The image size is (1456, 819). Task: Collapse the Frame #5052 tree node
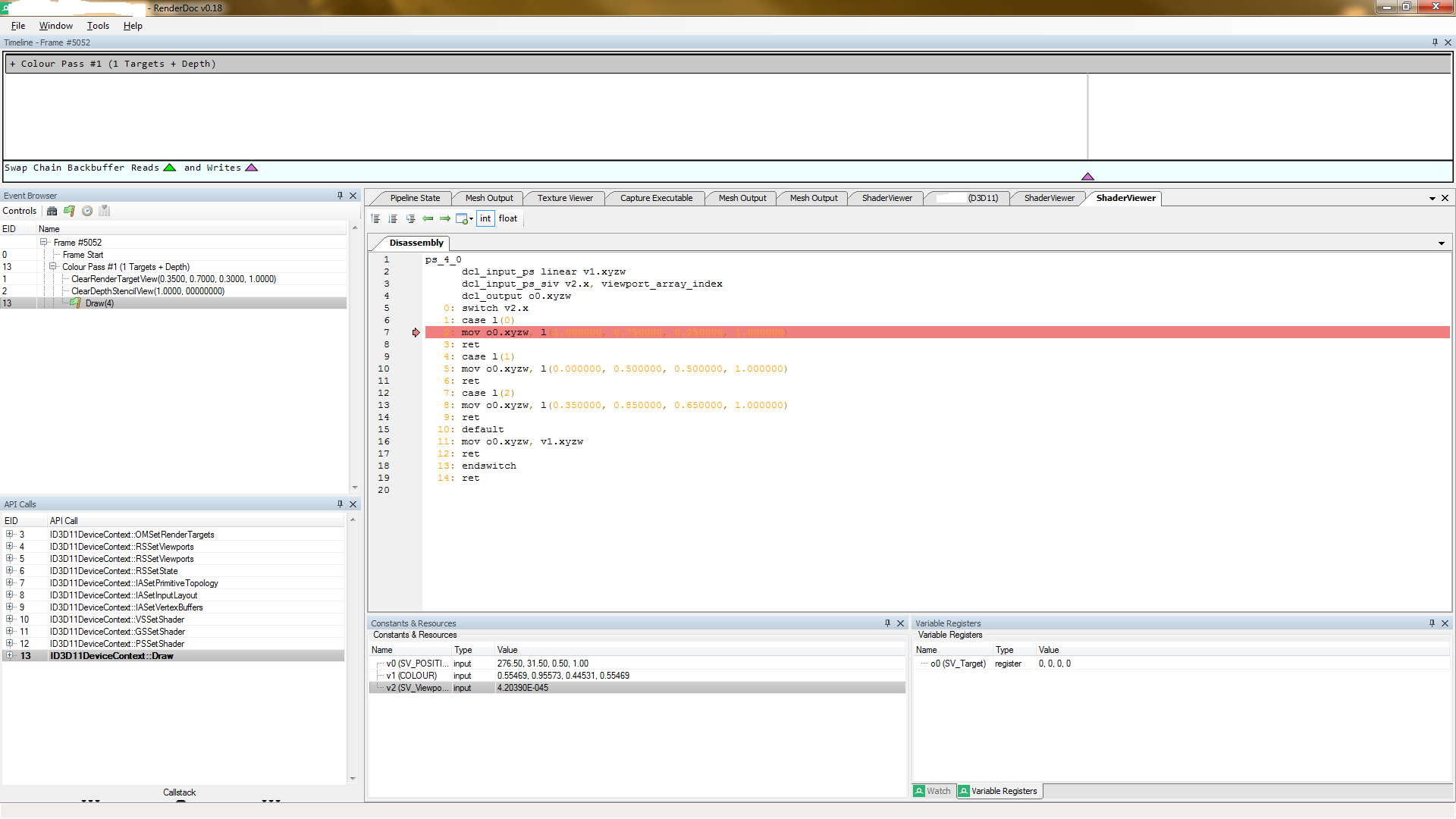point(44,243)
